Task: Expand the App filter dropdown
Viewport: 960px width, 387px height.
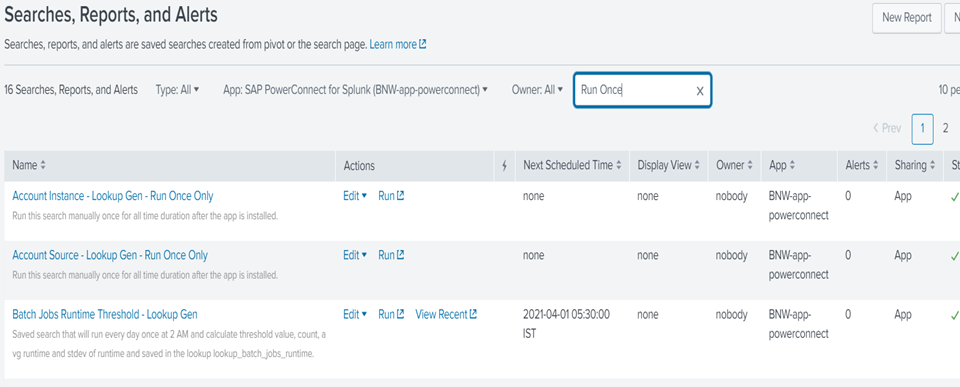Action: pyautogui.click(x=355, y=89)
